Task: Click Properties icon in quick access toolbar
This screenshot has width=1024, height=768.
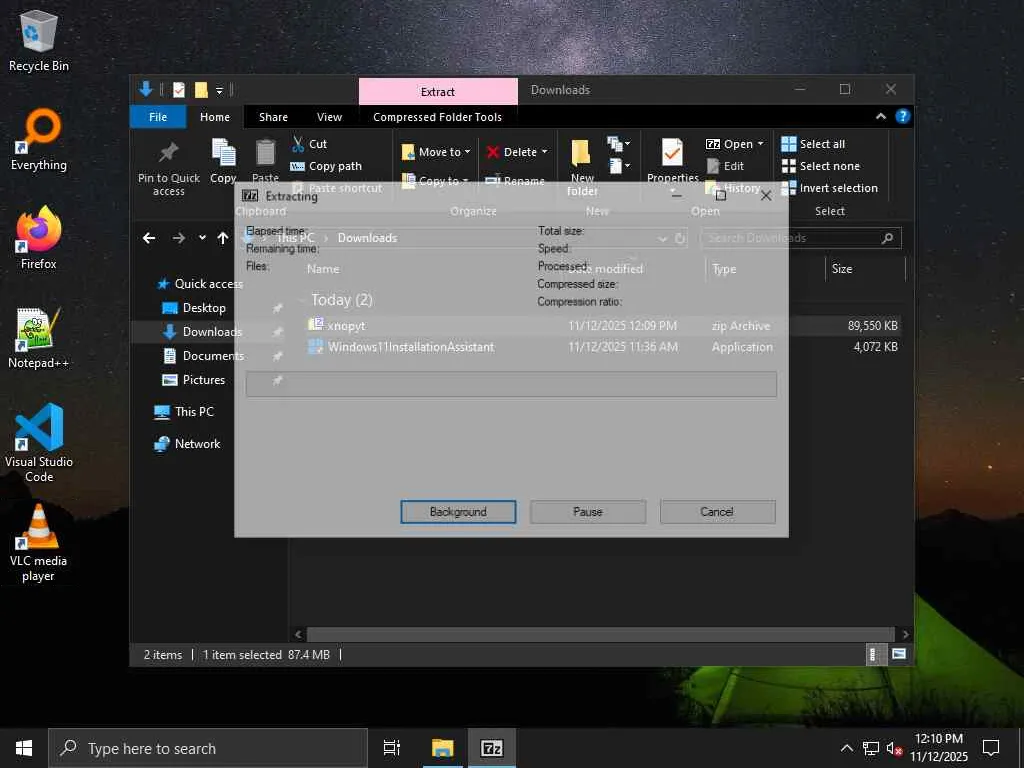Action: click(179, 90)
